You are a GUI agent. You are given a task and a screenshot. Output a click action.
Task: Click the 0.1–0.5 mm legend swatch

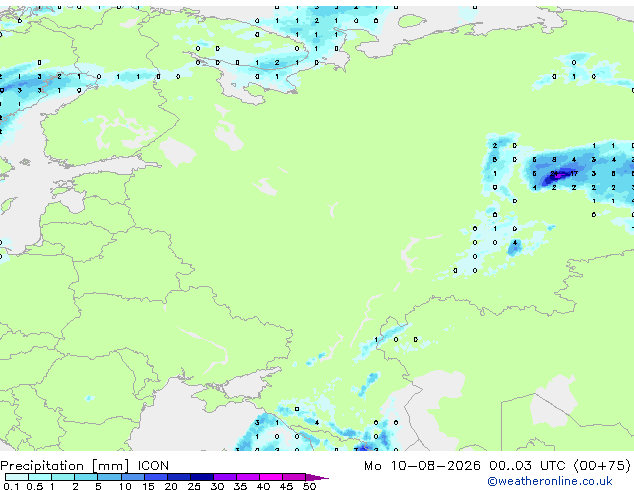[17, 477]
